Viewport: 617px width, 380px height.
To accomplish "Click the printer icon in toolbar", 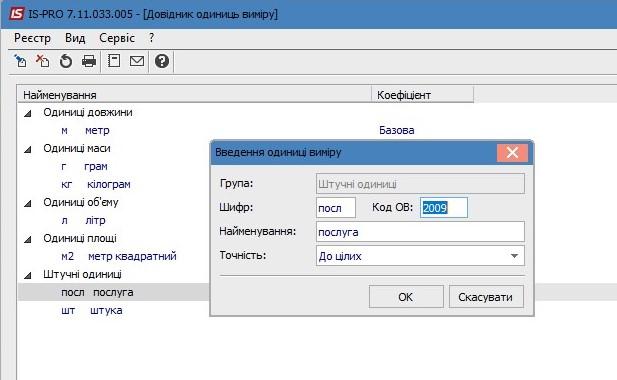I will point(89,61).
